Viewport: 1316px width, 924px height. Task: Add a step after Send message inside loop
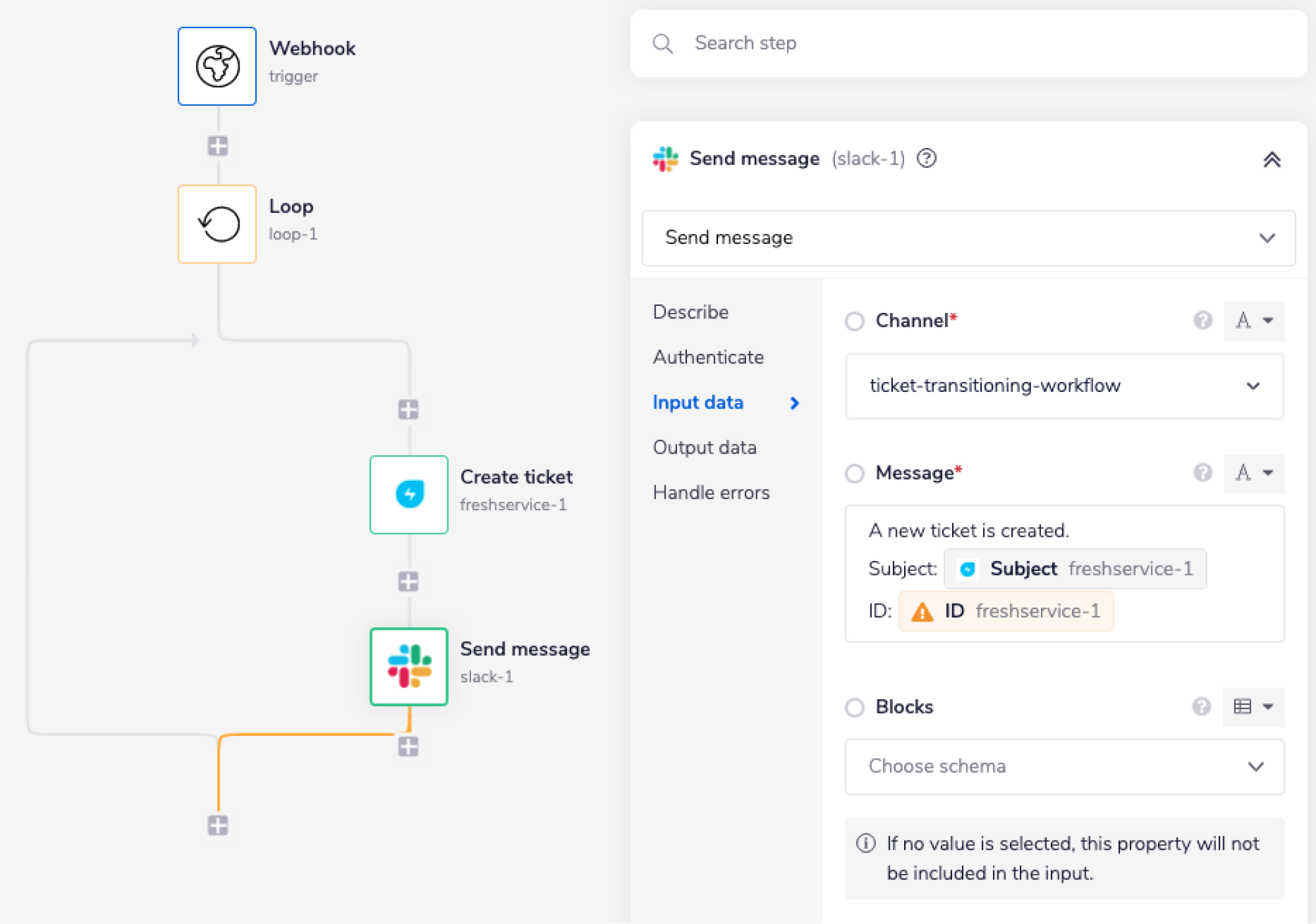tap(409, 745)
